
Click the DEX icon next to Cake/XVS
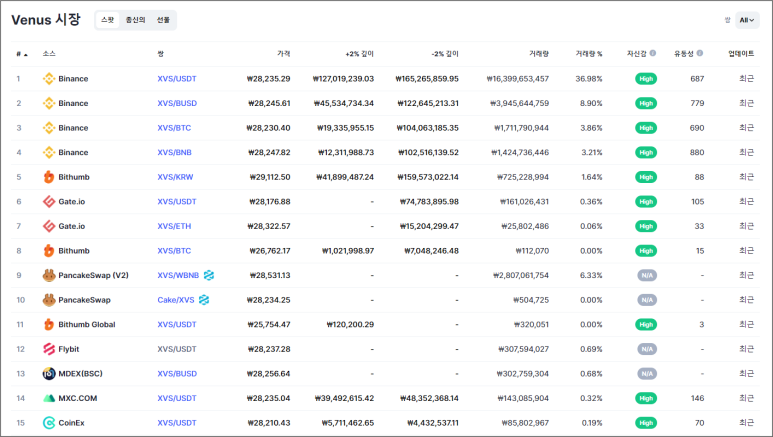(x=204, y=300)
